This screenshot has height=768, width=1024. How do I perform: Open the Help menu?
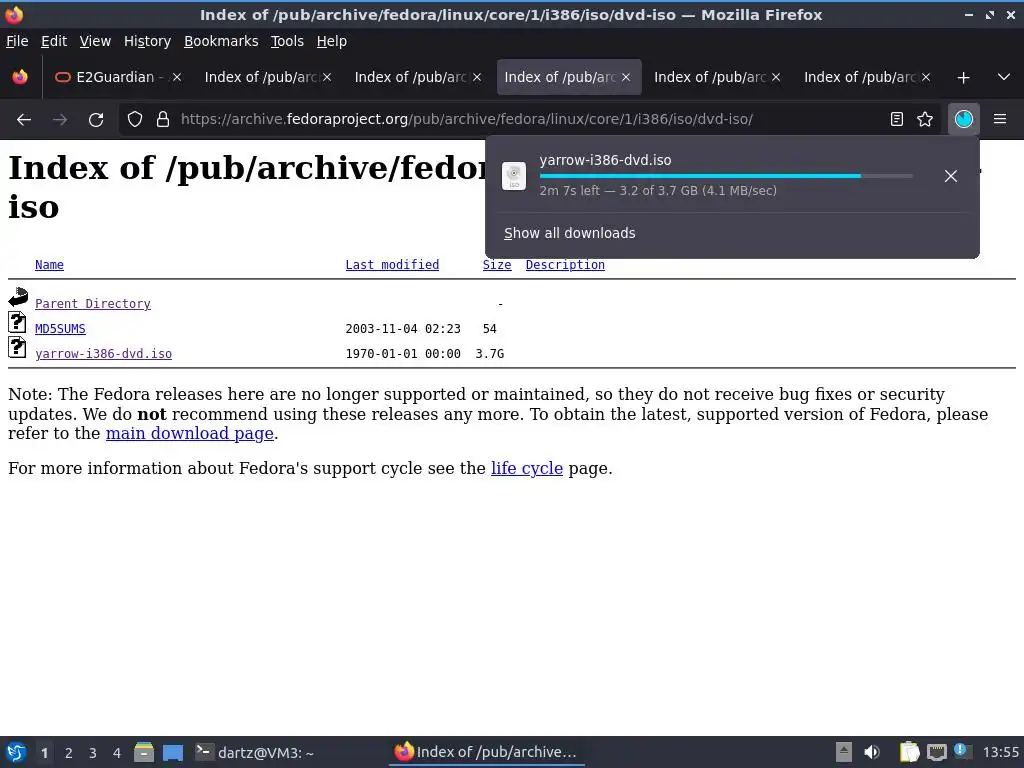(331, 41)
